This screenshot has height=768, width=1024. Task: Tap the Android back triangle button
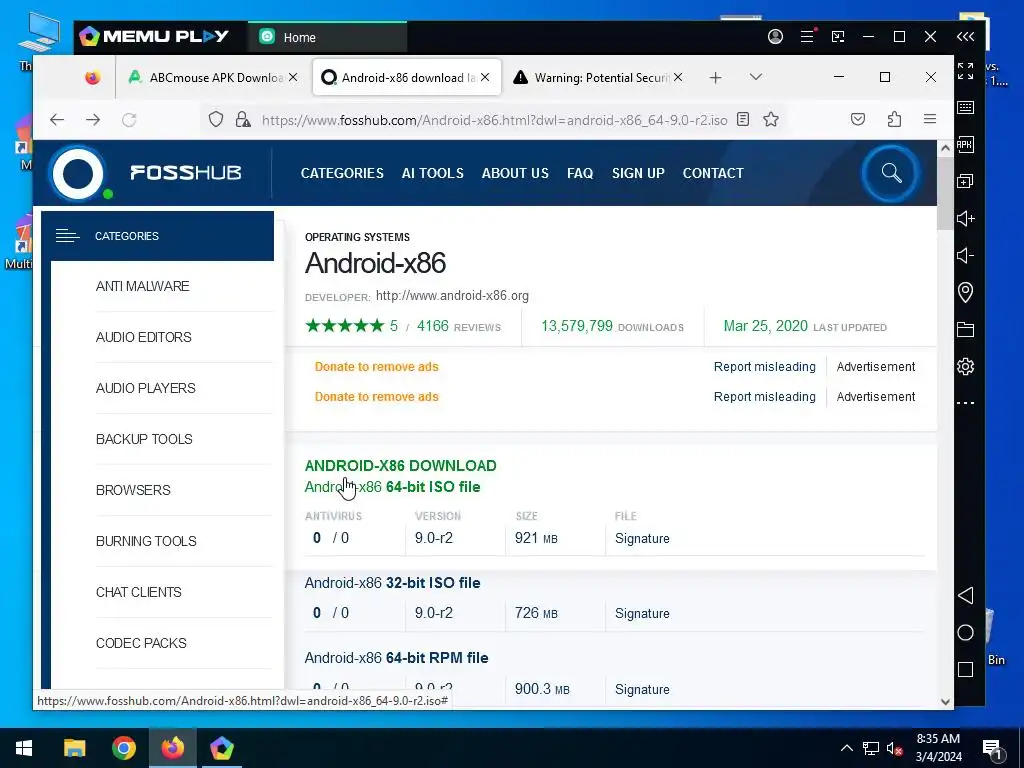pos(965,595)
